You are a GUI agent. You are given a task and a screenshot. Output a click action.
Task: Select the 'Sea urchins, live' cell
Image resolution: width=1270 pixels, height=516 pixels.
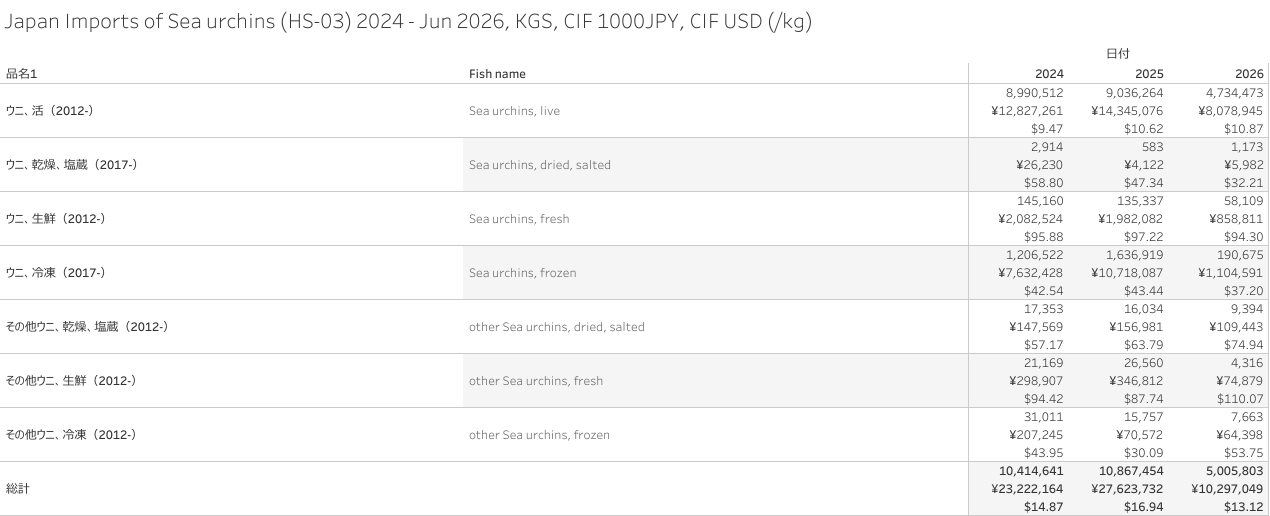tap(514, 111)
